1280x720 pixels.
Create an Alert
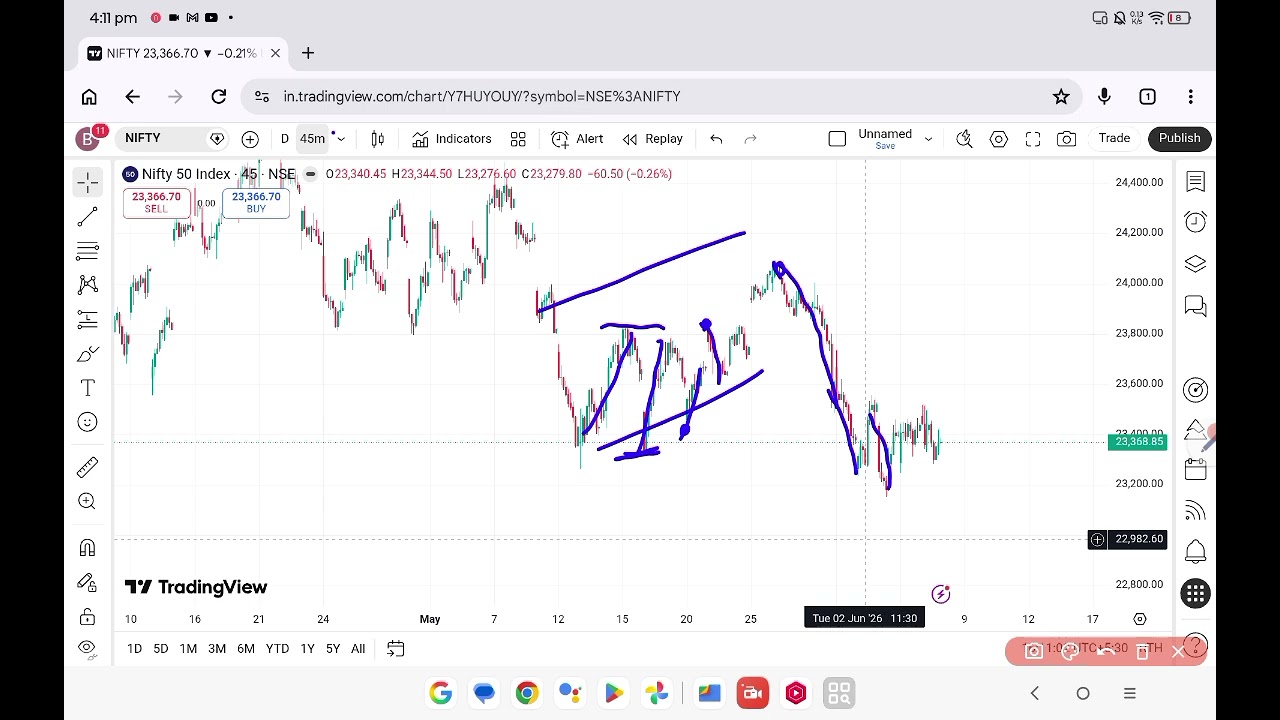click(577, 139)
